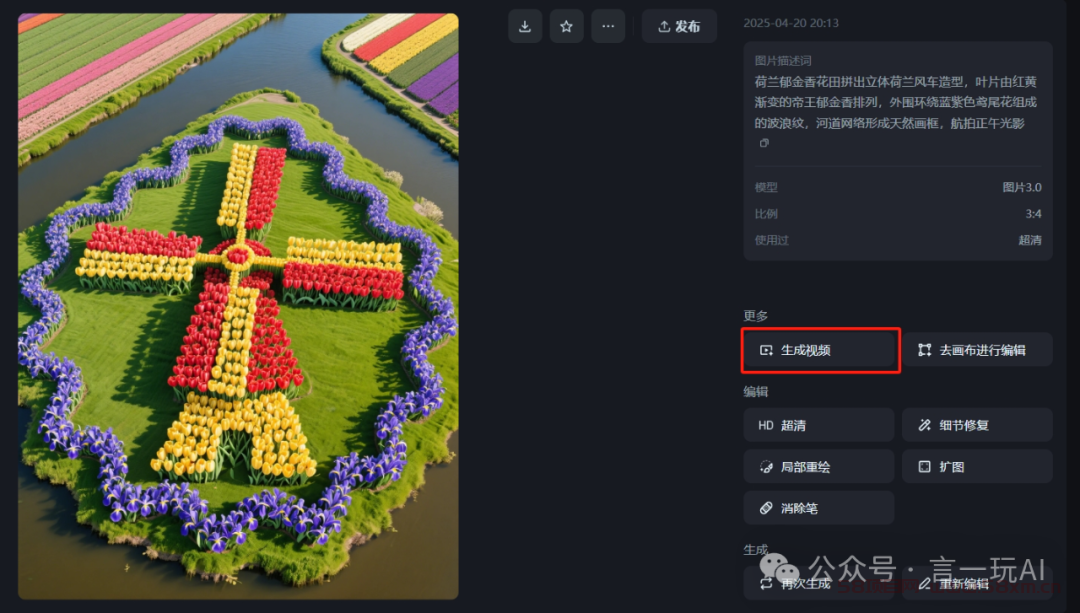Click the 超清 used-feature value

[x=1030, y=240]
